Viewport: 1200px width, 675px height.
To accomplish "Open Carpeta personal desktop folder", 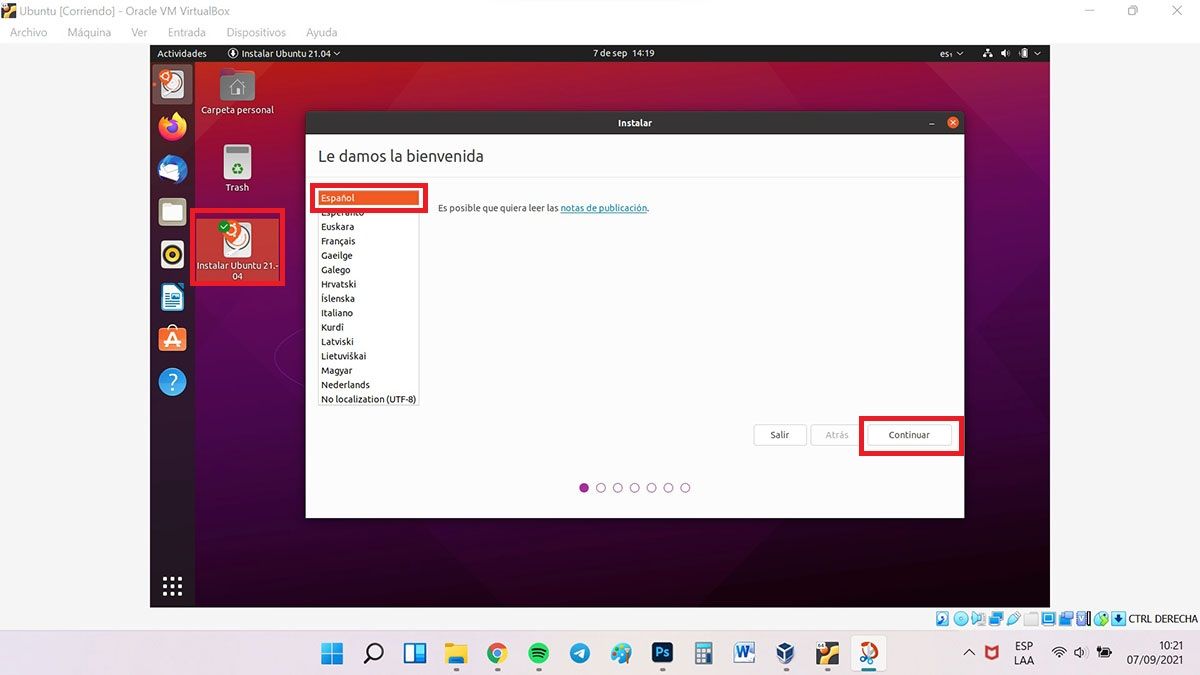I will tap(237, 88).
